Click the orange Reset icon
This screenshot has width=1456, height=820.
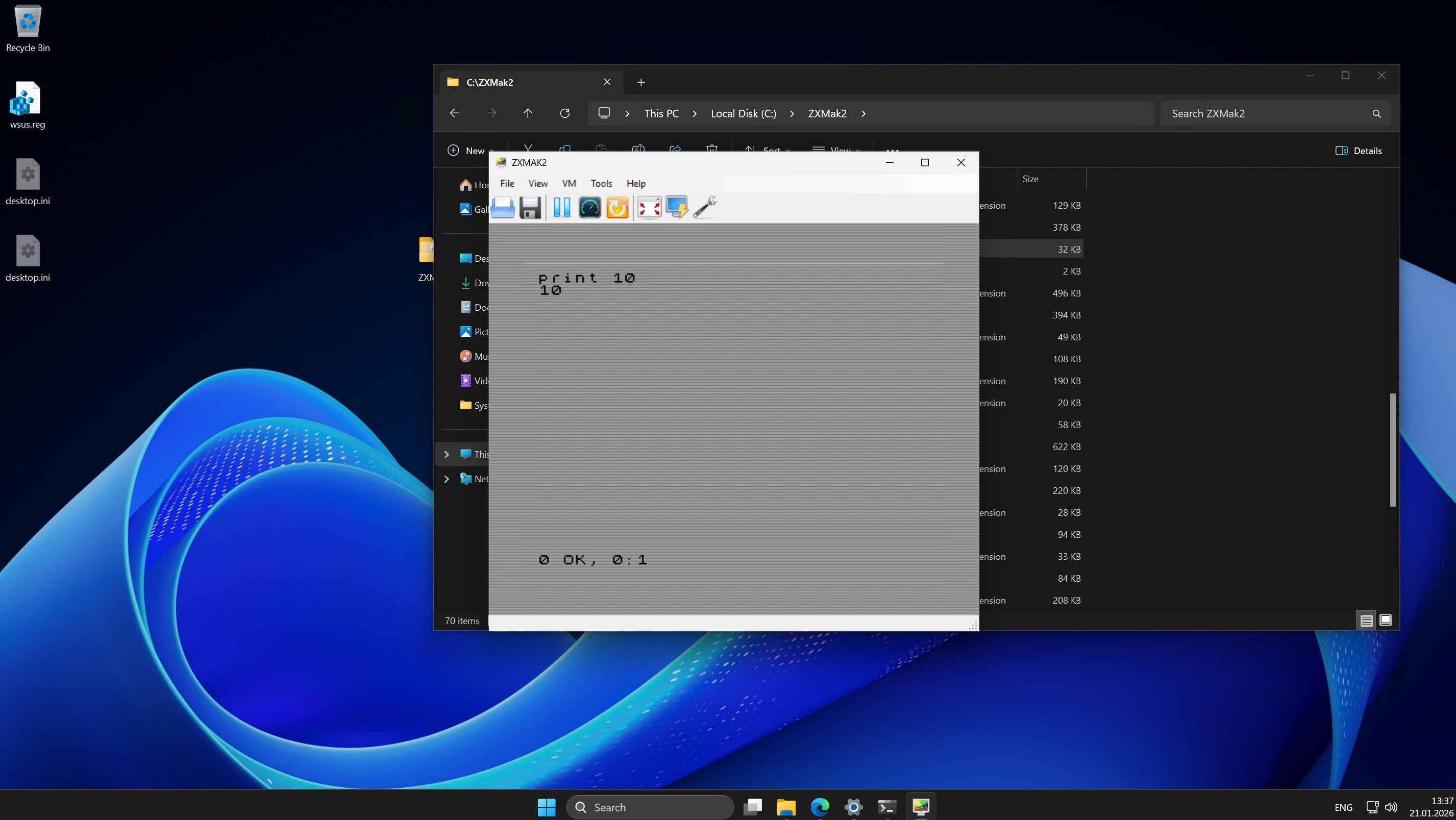coord(617,207)
